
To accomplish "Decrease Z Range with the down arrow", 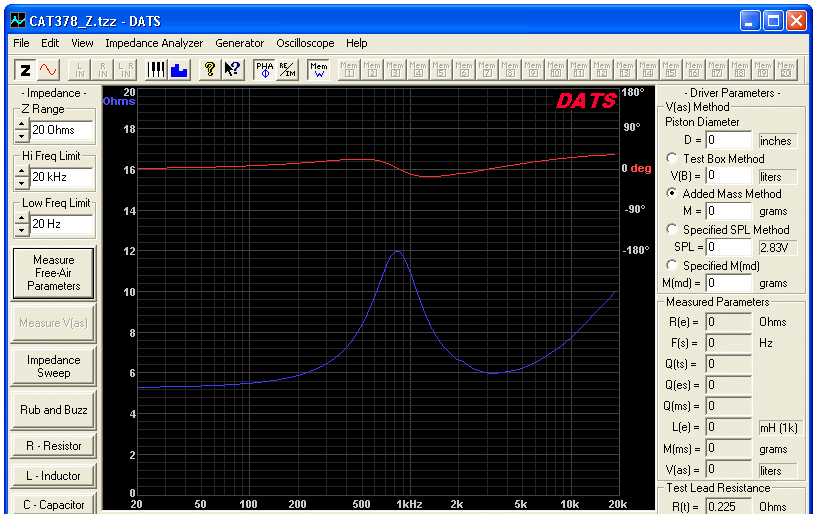I will pos(21,136).
